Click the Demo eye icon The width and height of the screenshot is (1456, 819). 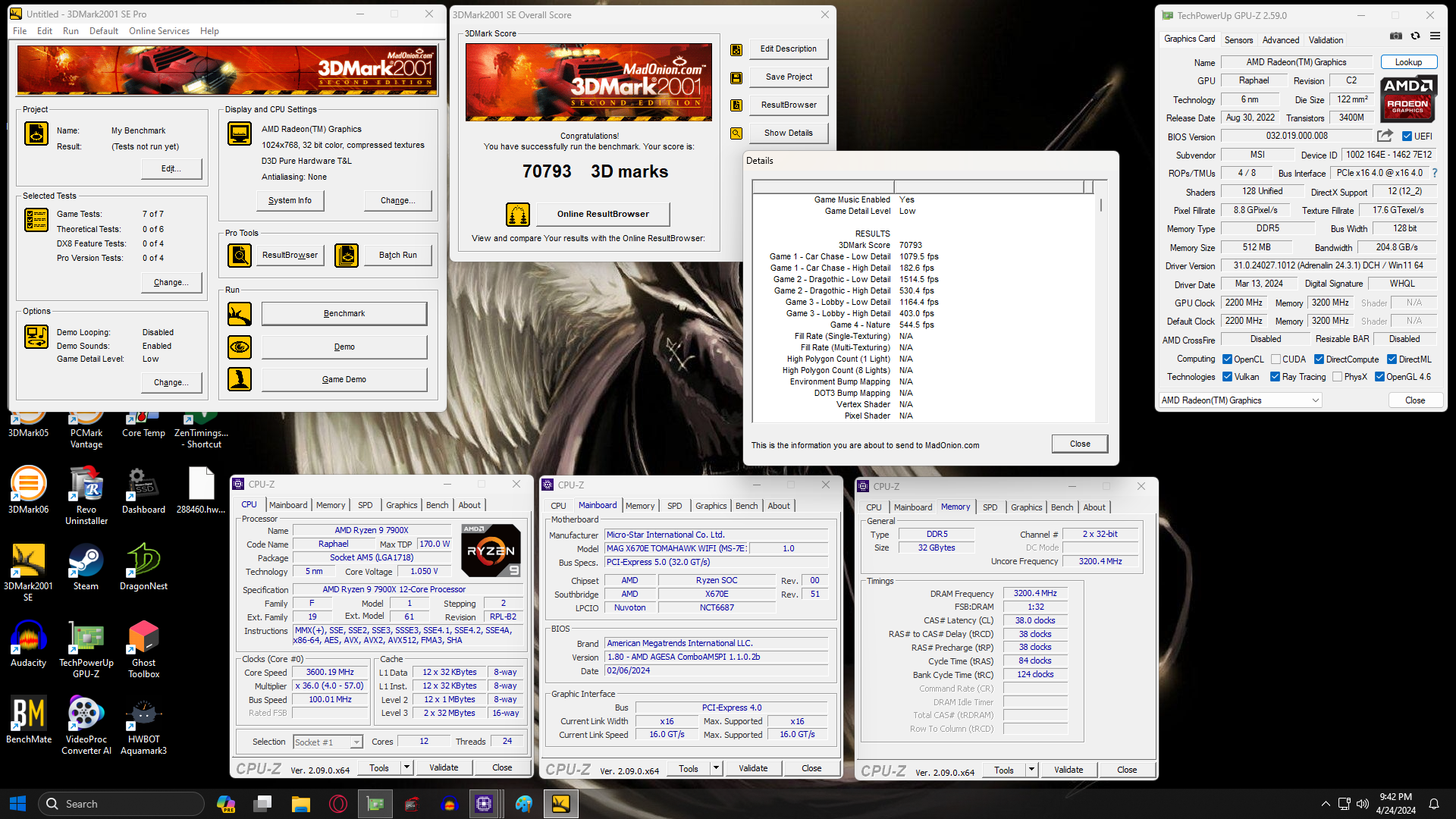[240, 347]
